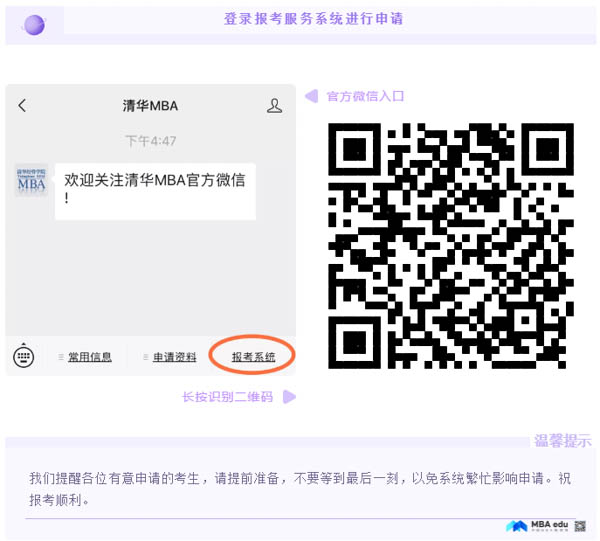Tap the back arrow in the 清华MBA chat
This screenshot has width=600, height=541.
22,105
